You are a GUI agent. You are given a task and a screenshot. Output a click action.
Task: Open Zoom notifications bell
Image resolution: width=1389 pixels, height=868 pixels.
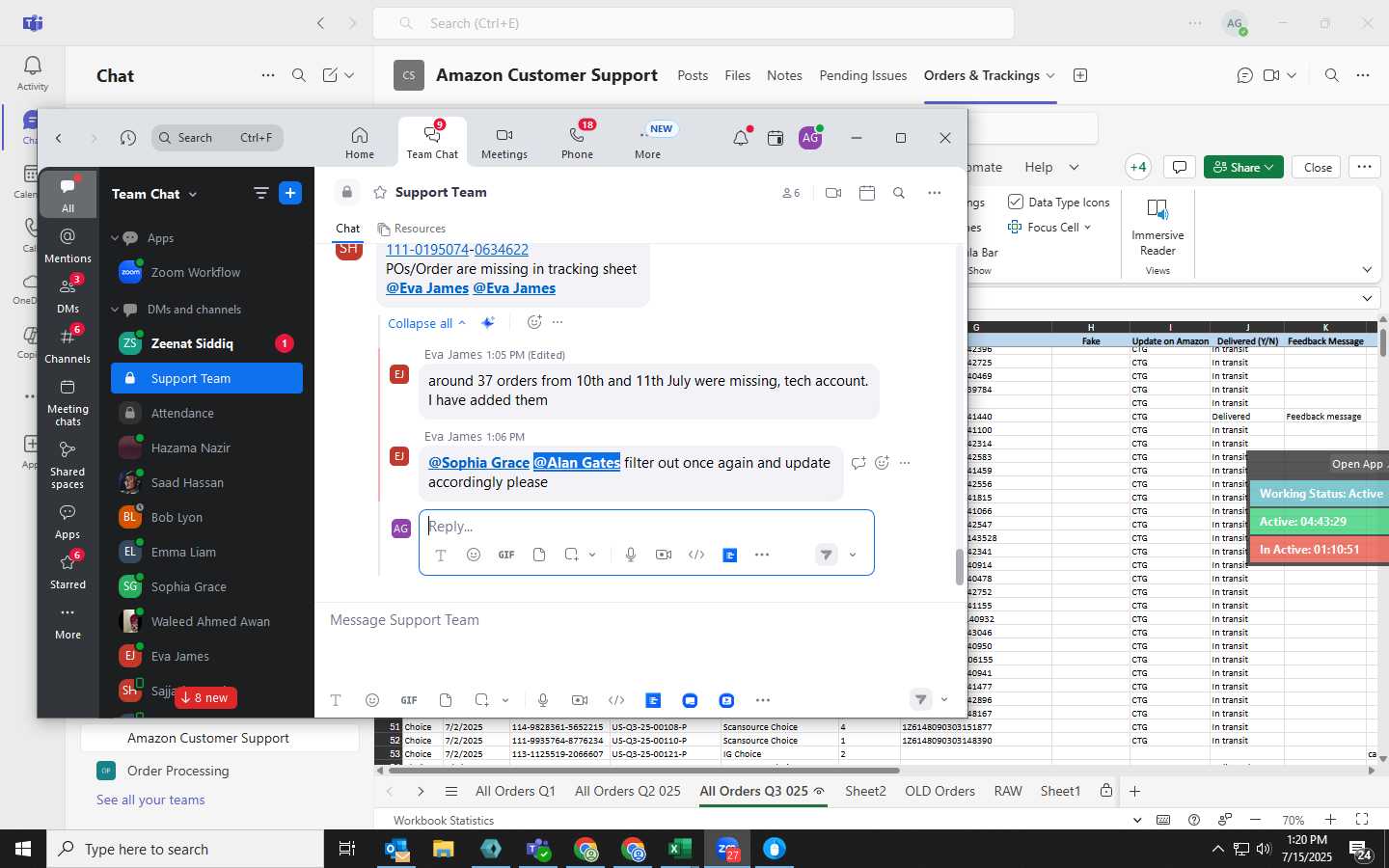click(x=741, y=138)
